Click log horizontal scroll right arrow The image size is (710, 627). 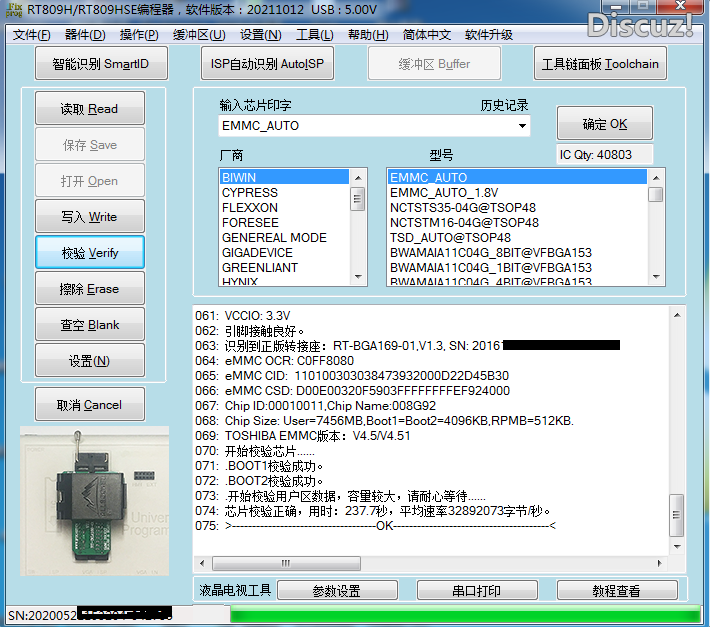[659, 563]
